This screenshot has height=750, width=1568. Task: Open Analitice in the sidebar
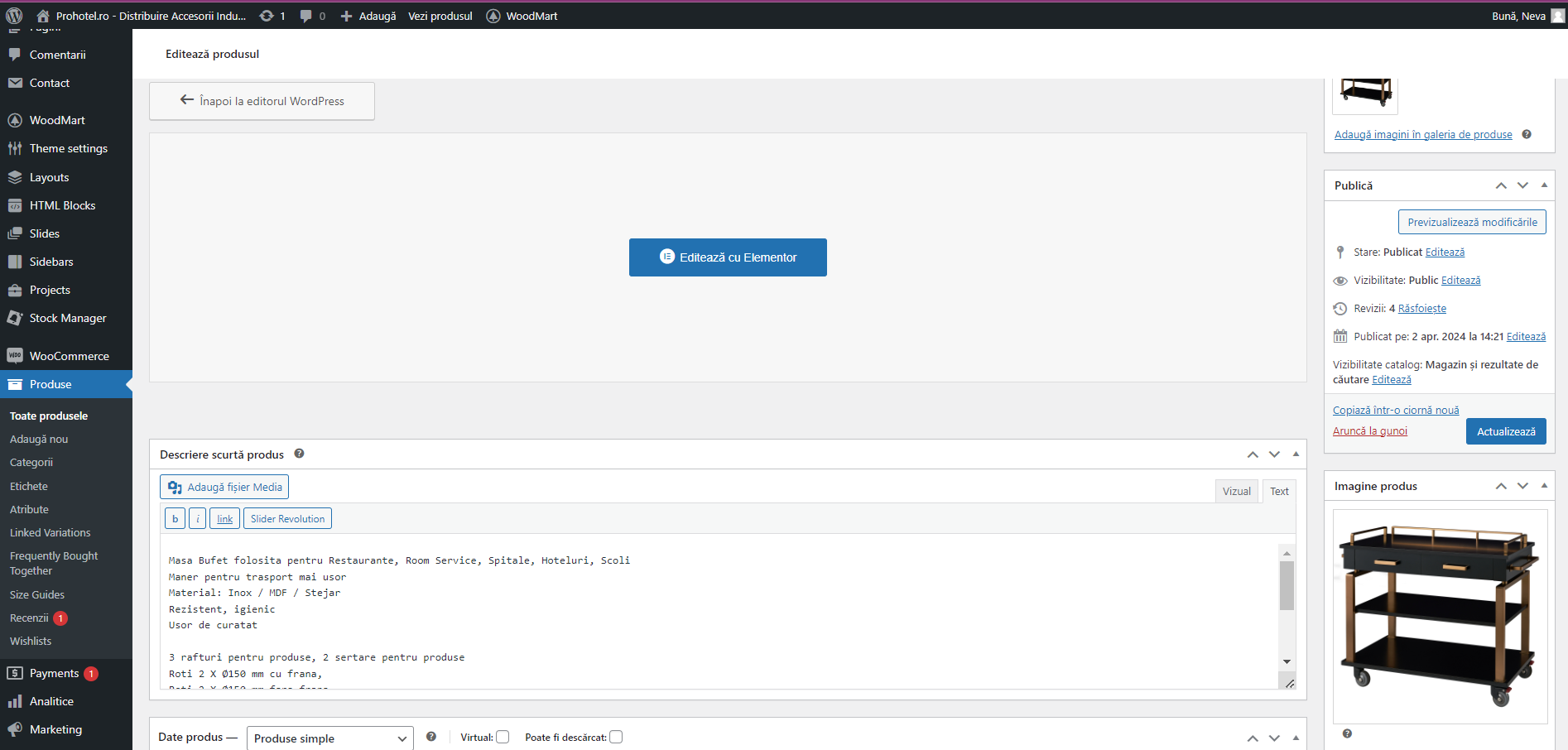(51, 701)
